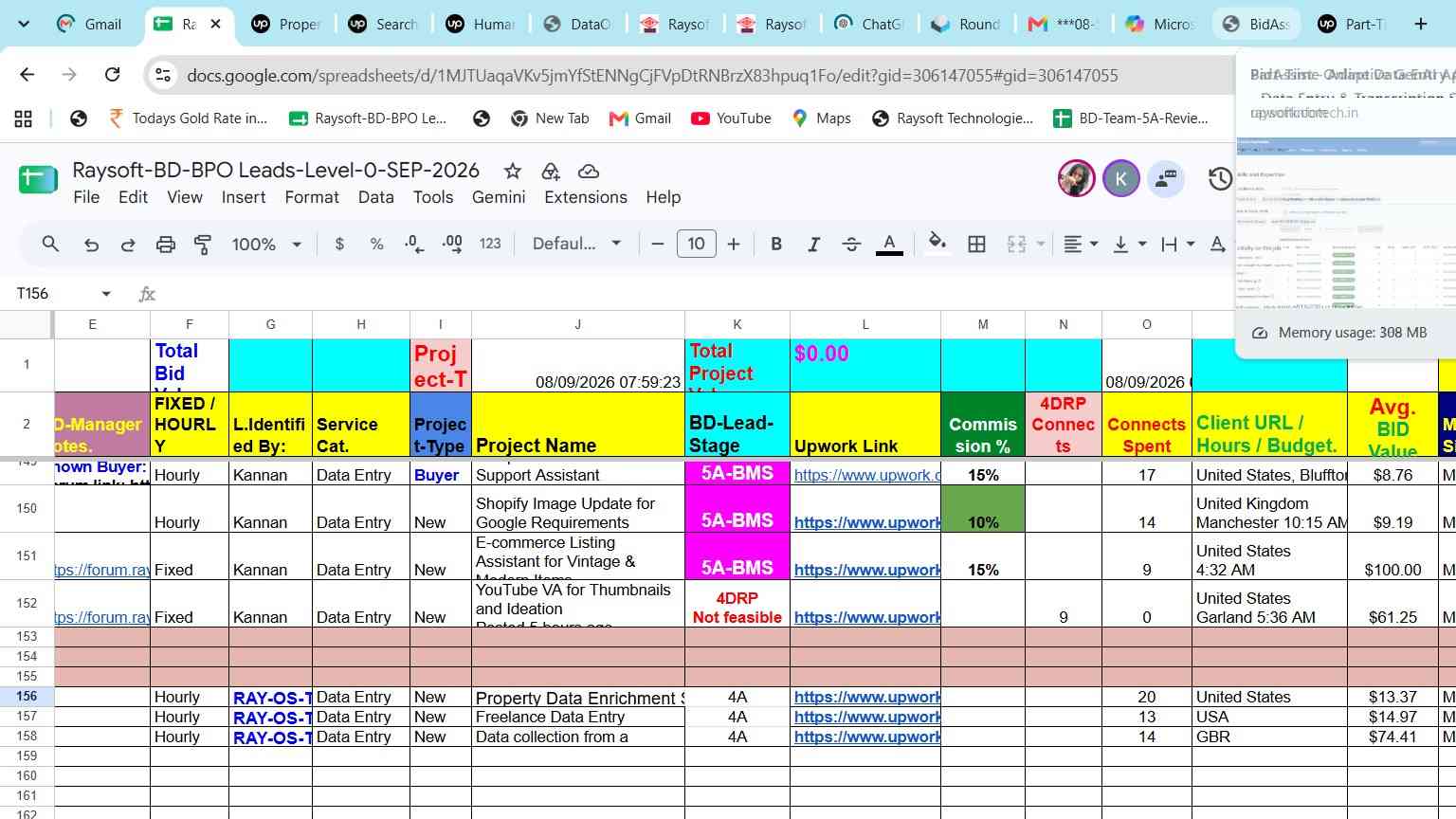
Task: Open the Default font dropdown
Action: click(x=576, y=245)
